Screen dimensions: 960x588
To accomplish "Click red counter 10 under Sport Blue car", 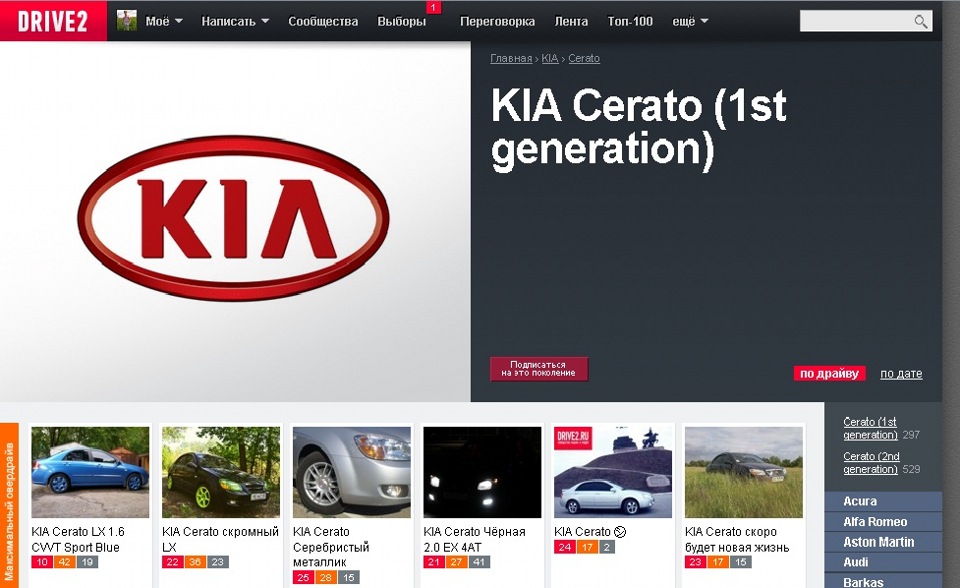I will [42, 562].
